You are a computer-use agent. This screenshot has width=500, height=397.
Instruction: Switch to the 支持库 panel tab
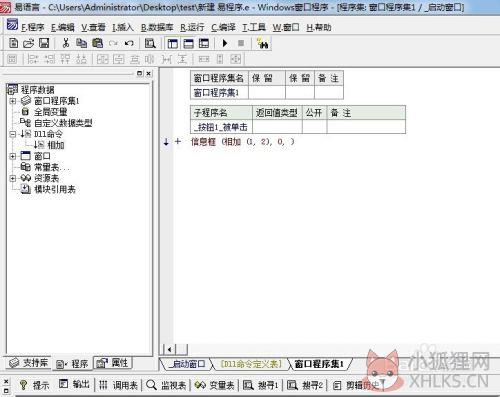28,363
